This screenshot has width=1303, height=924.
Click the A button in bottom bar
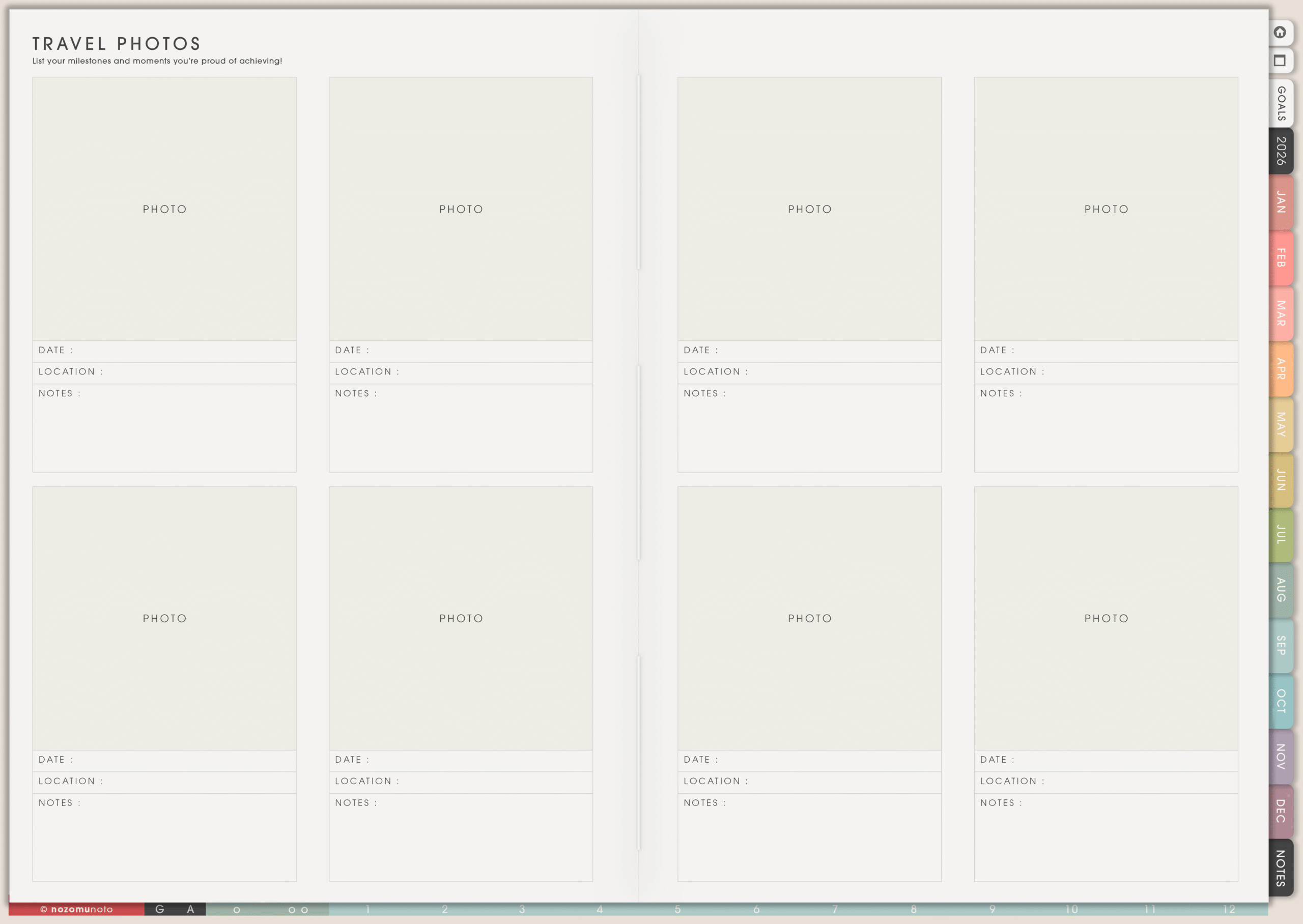coord(190,909)
